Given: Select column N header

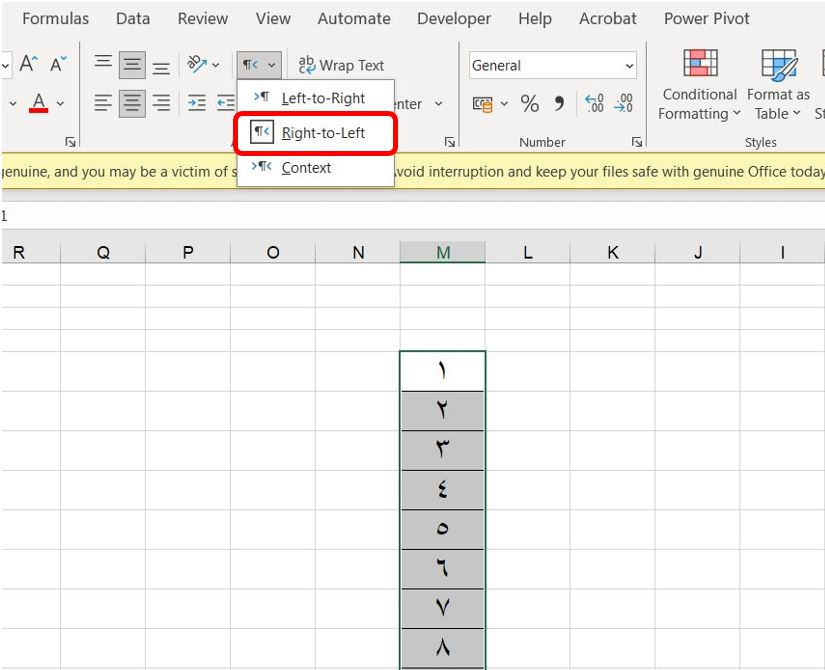Looking at the screenshot, I should coord(358,252).
